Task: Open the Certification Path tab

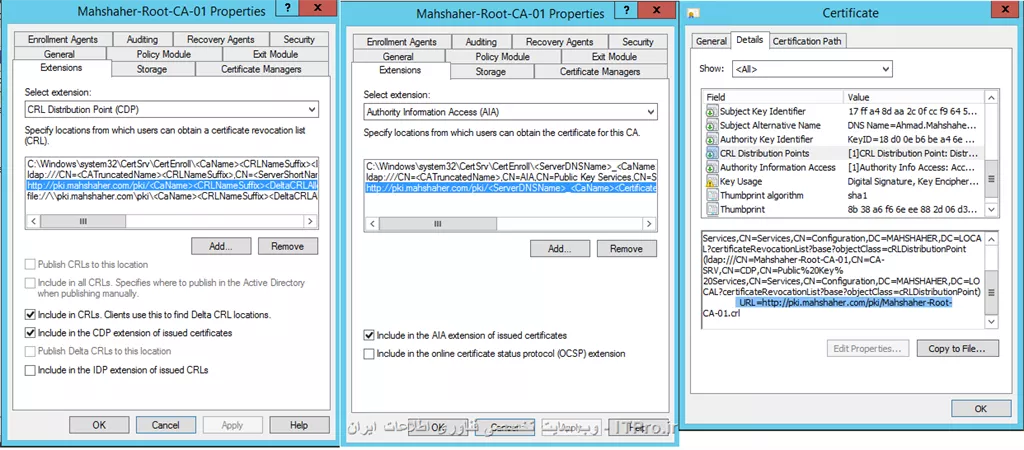Action: pos(807,41)
